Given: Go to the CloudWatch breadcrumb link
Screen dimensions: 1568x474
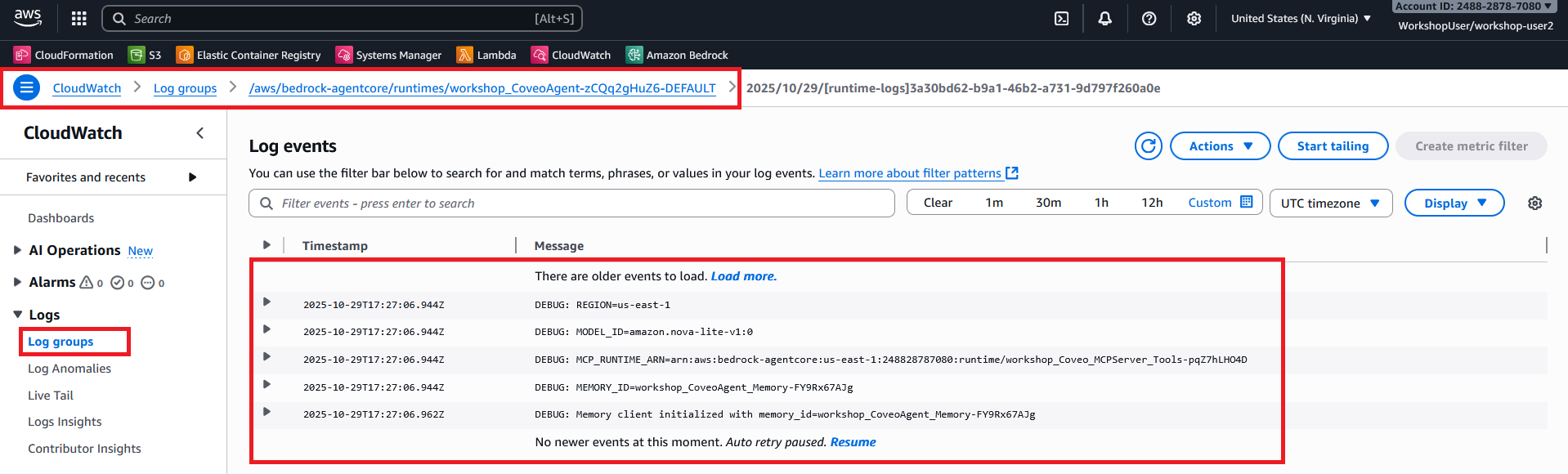Looking at the screenshot, I should [87, 88].
